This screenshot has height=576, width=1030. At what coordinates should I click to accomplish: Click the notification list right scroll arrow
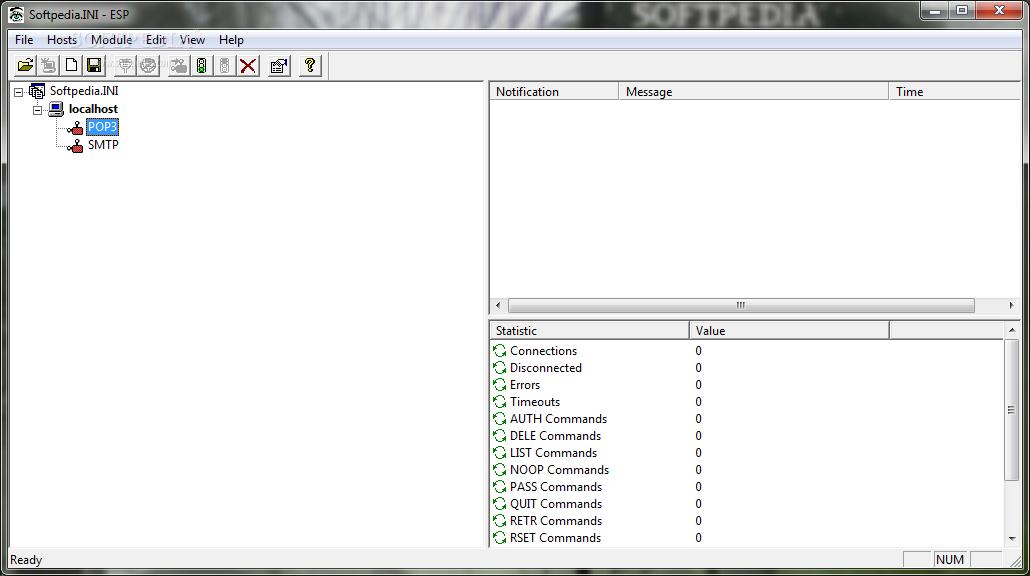coord(1012,305)
